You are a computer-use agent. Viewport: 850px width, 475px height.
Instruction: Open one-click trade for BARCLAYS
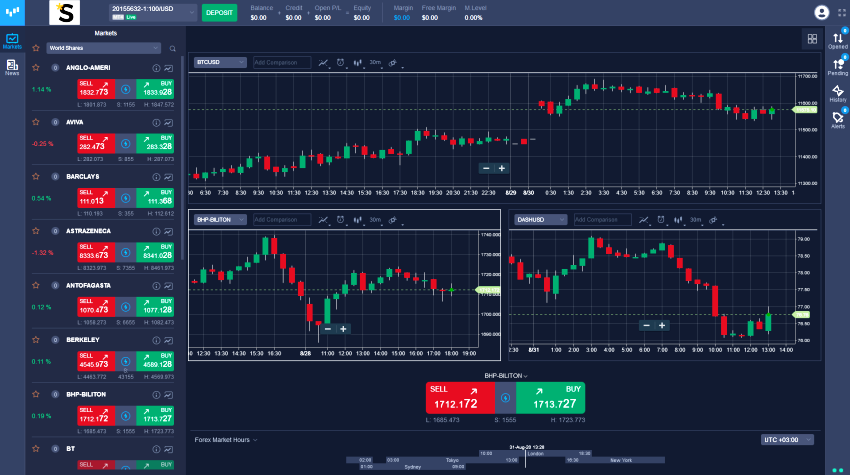pyautogui.click(x=126, y=198)
